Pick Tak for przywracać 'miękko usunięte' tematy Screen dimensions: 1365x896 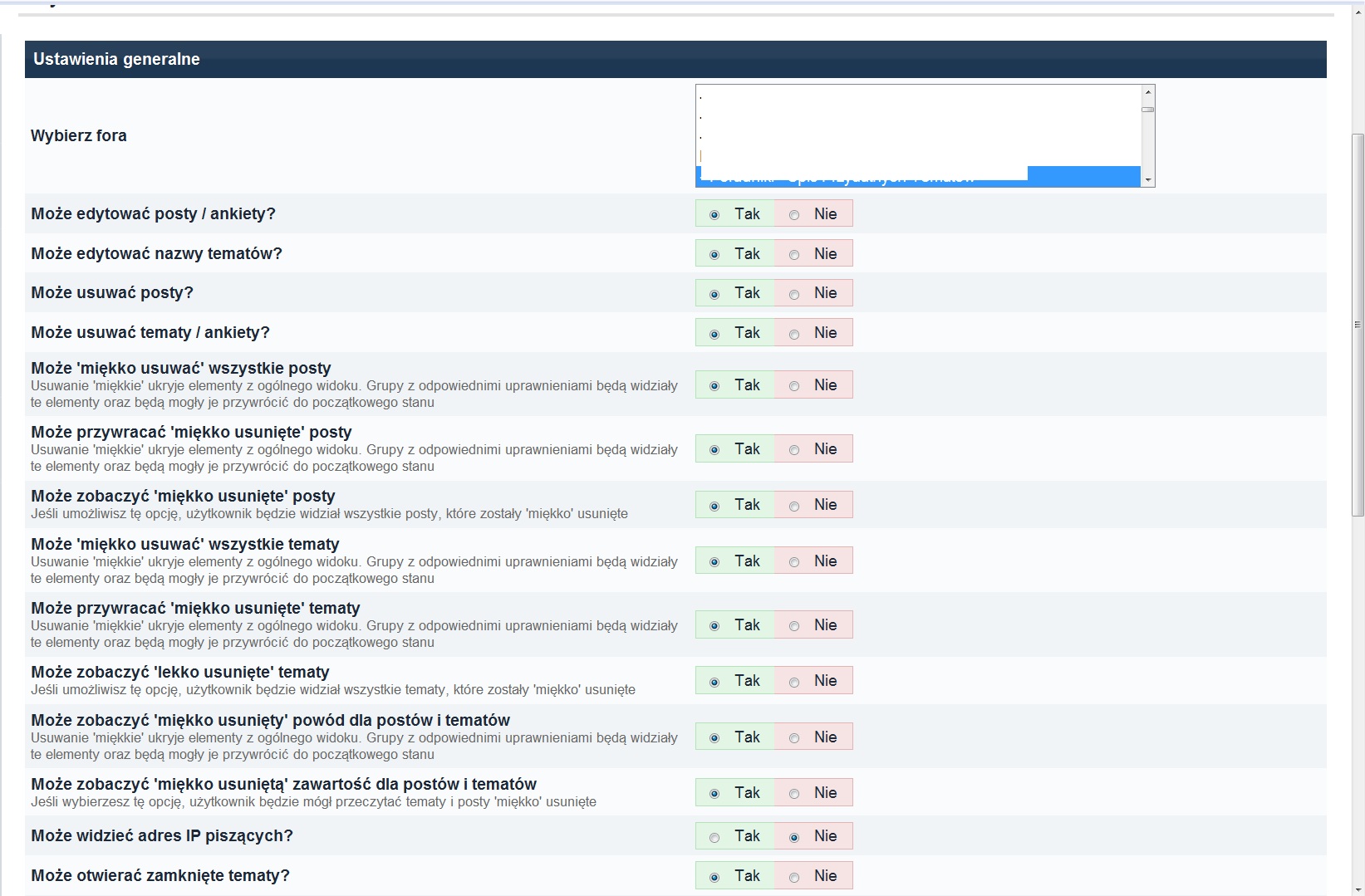(714, 626)
